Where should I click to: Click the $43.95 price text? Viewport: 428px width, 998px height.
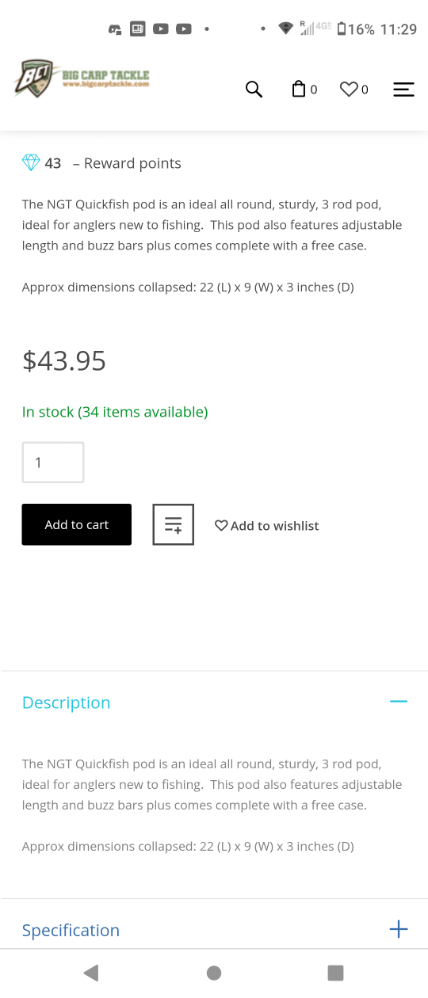point(64,360)
